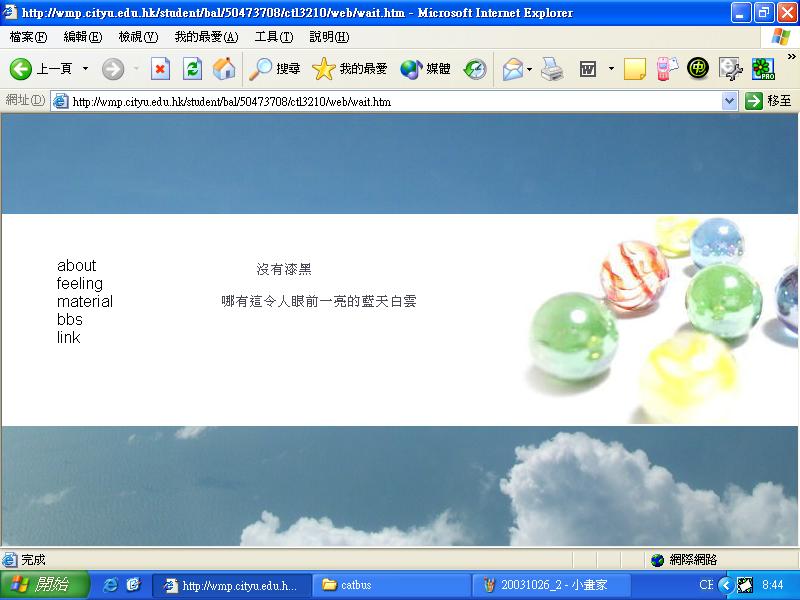Open the History clock icon
Viewport: 800px width, 600px height.
click(x=475, y=69)
